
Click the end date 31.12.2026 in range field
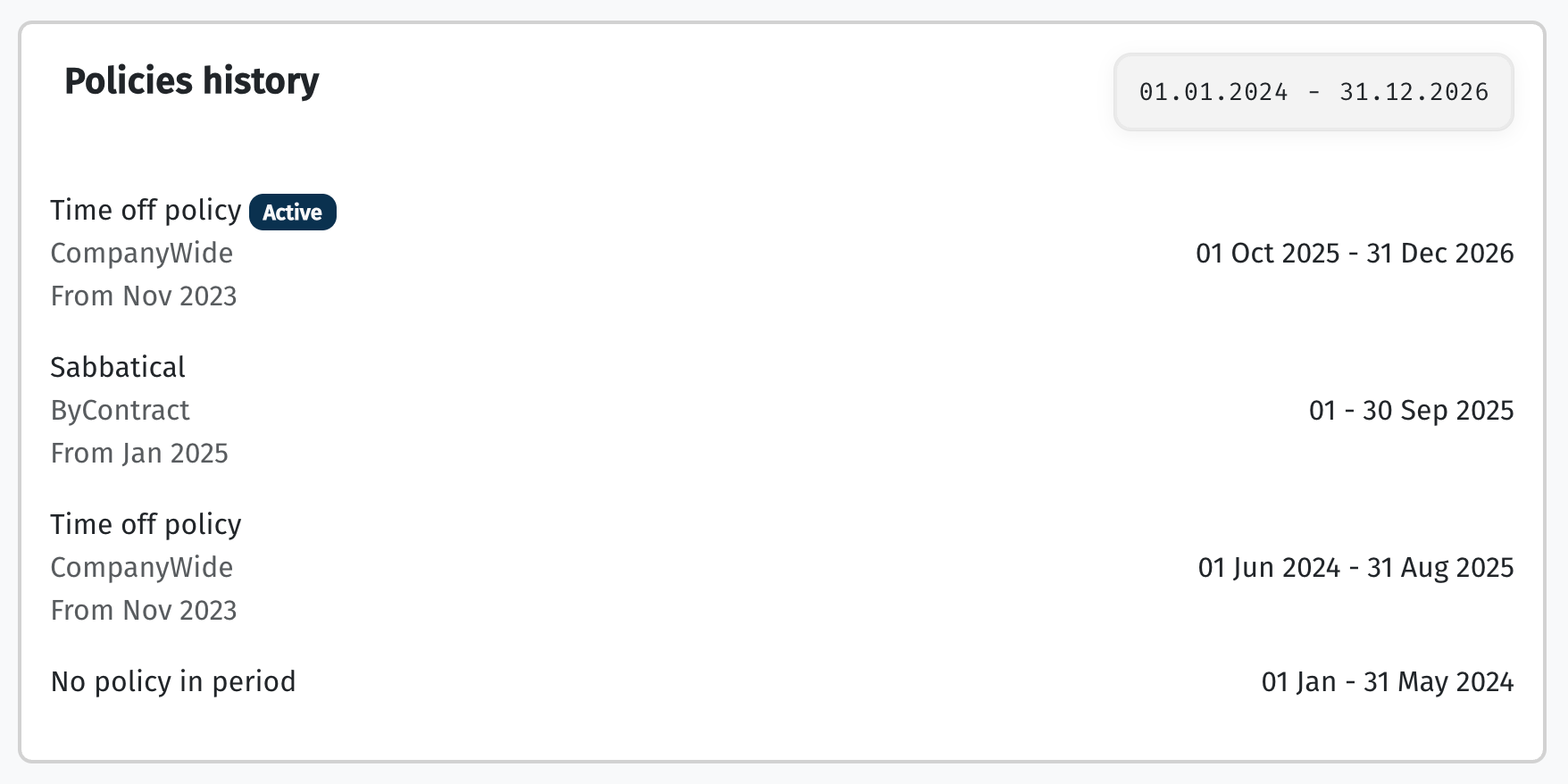(x=1414, y=92)
